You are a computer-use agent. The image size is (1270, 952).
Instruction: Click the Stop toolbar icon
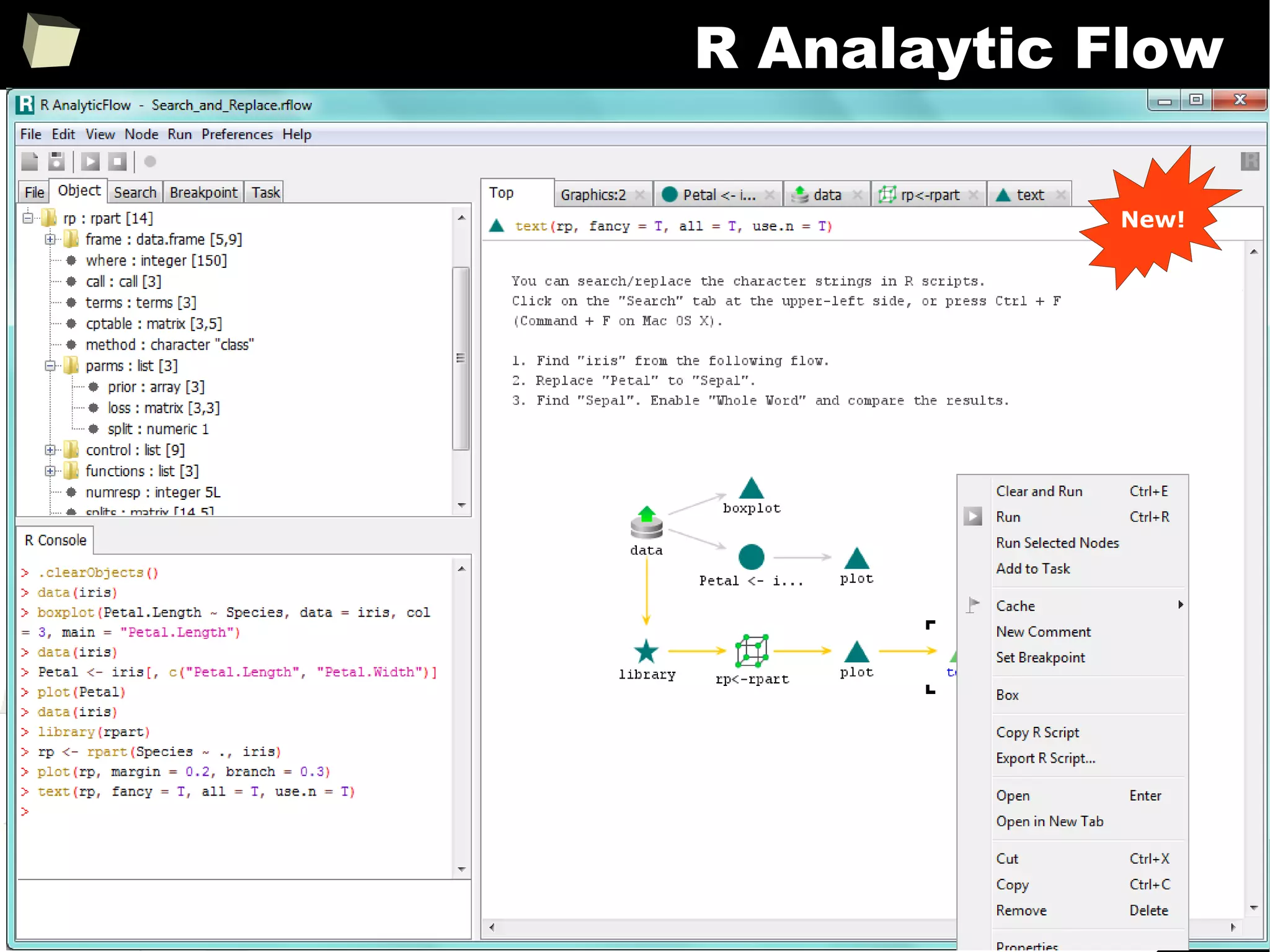click(x=117, y=162)
